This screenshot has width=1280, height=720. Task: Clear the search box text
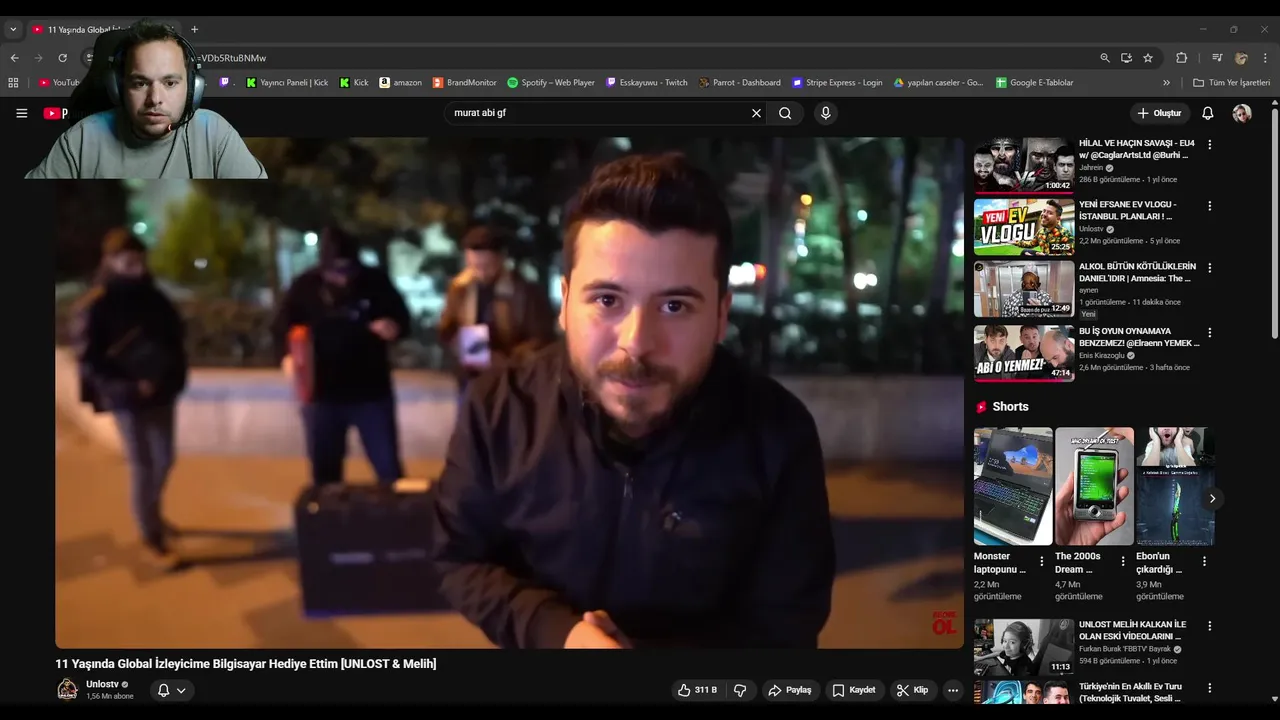[x=756, y=113]
